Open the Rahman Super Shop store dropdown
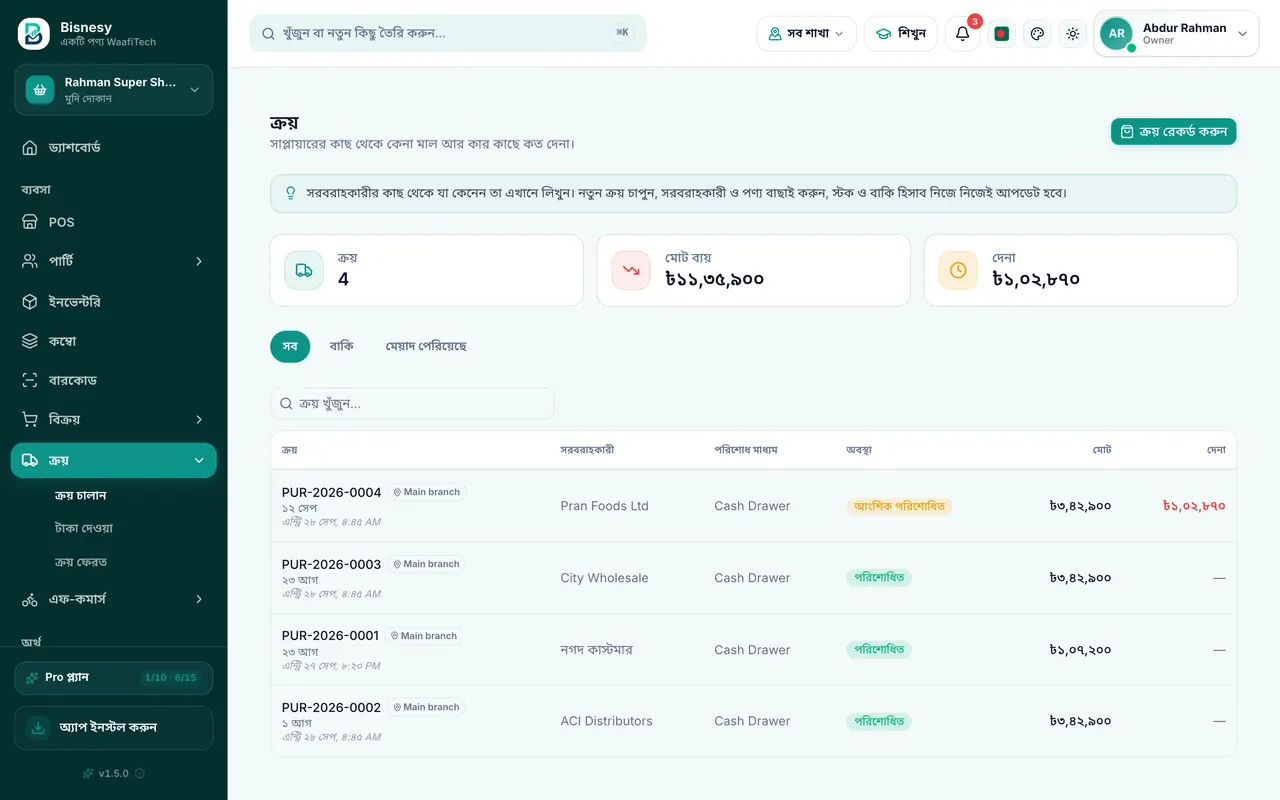Screen dimensions: 1280x800 [x=113, y=90]
